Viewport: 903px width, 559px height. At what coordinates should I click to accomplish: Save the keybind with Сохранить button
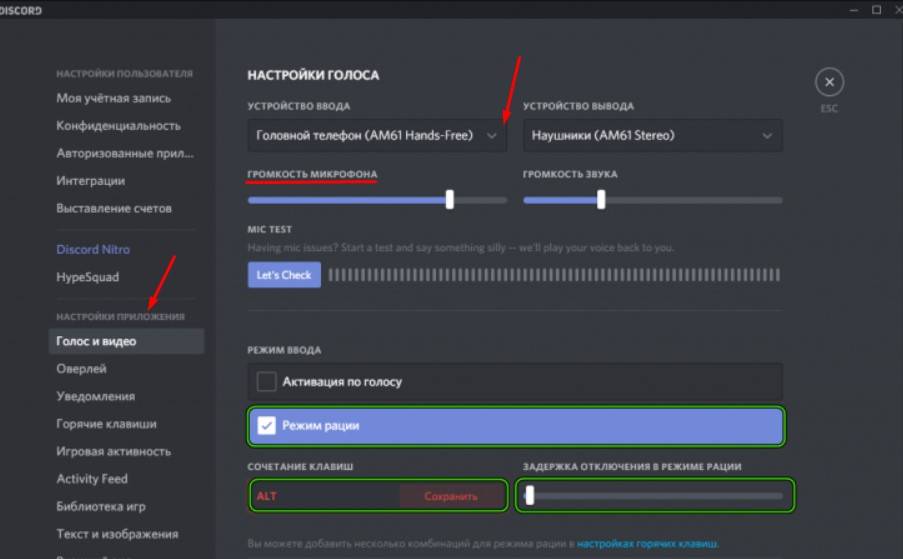click(x=451, y=496)
